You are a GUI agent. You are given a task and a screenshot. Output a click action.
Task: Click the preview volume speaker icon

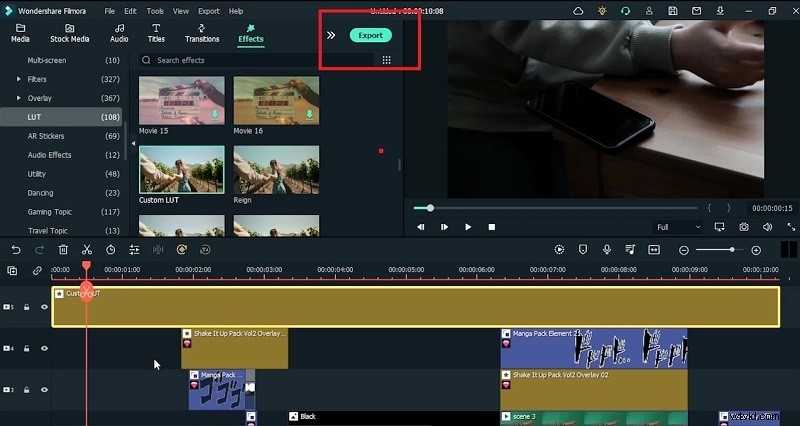click(768, 227)
